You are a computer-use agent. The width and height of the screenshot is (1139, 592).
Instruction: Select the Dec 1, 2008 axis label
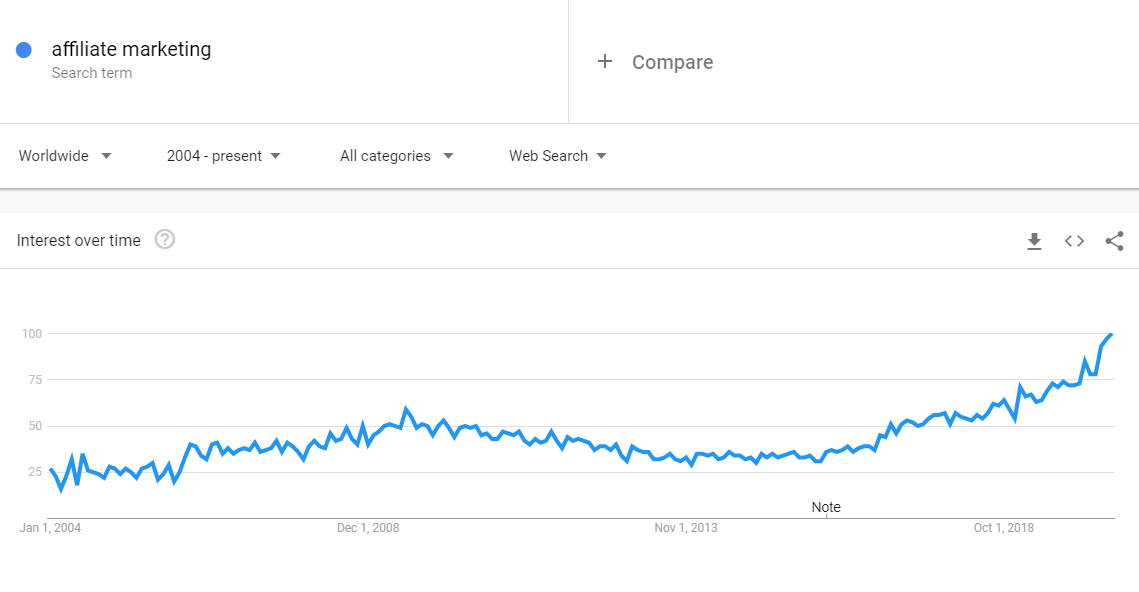(x=368, y=528)
